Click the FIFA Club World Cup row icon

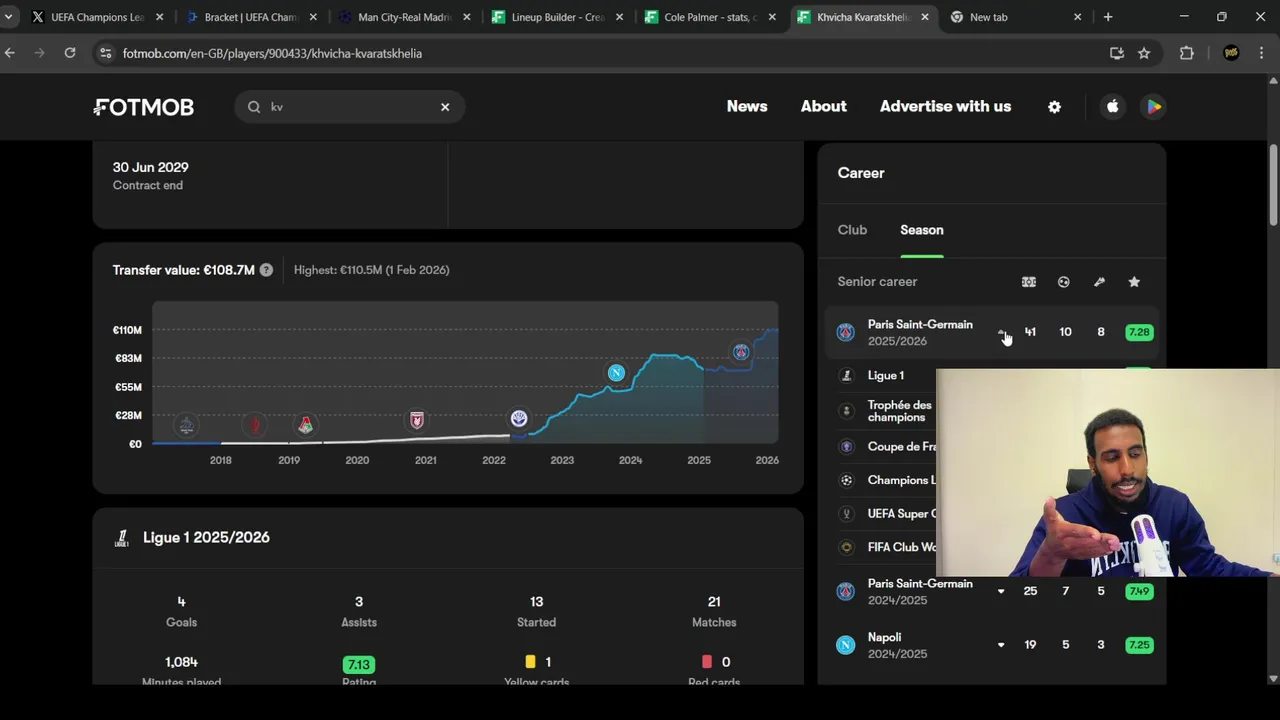(x=846, y=548)
